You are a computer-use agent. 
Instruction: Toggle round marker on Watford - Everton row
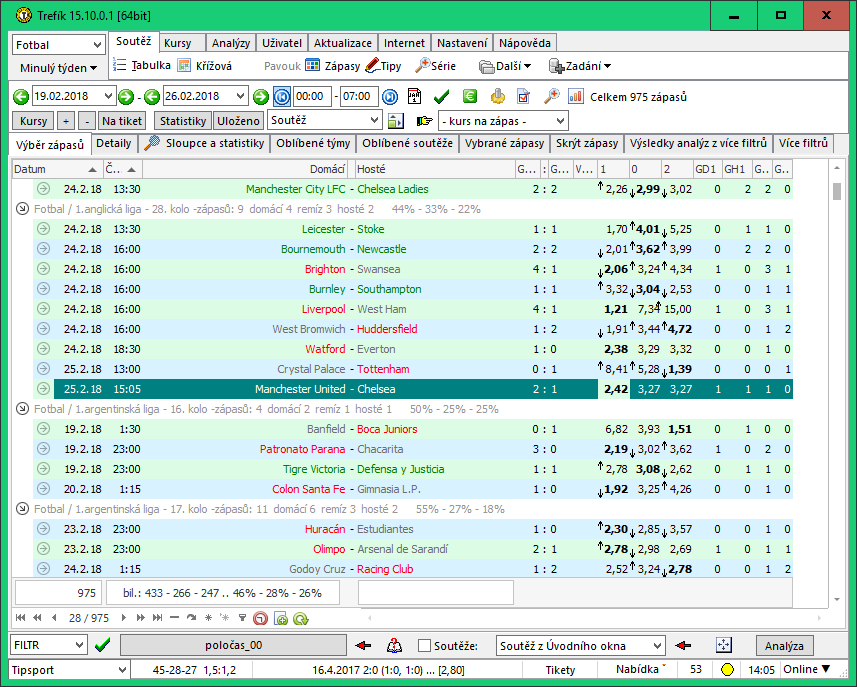coord(43,348)
